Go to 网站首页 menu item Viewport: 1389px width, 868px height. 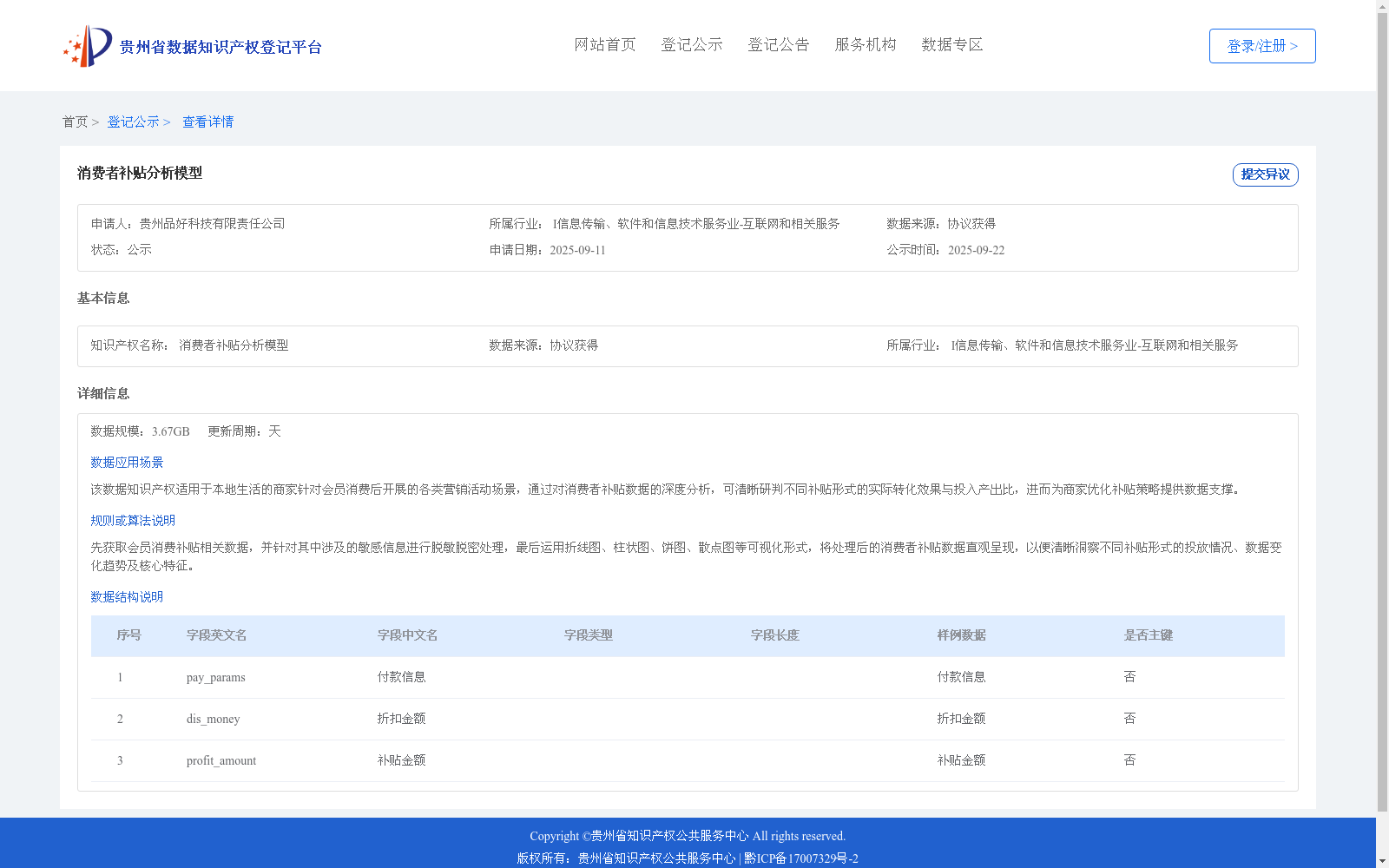605,44
